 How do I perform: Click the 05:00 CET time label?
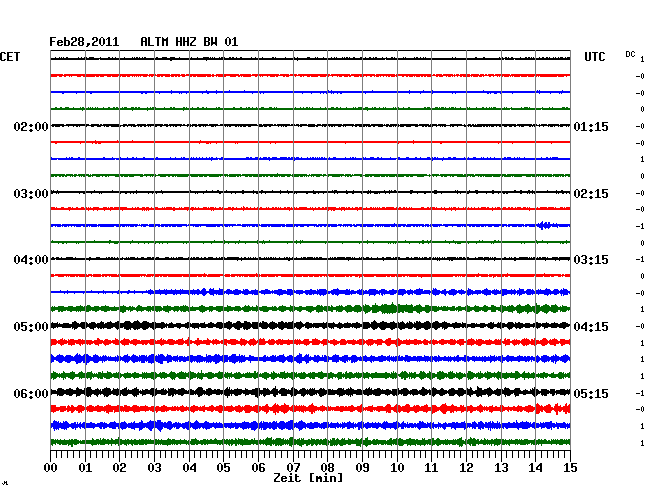click(x=31, y=327)
